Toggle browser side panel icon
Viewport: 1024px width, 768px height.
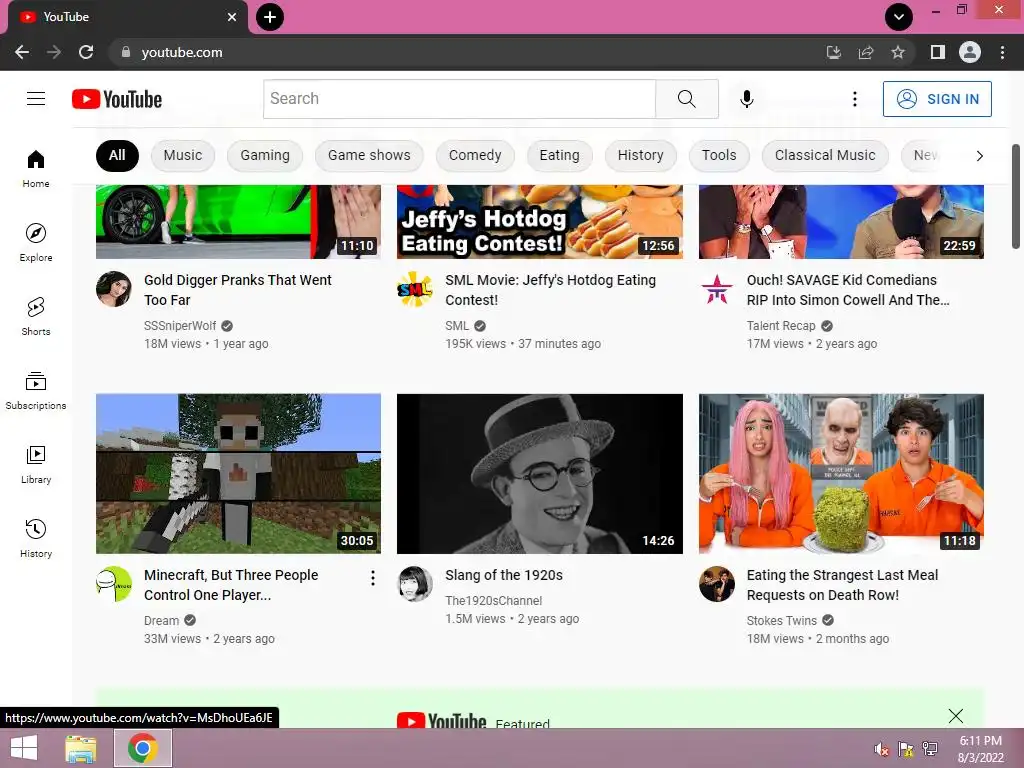(937, 52)
